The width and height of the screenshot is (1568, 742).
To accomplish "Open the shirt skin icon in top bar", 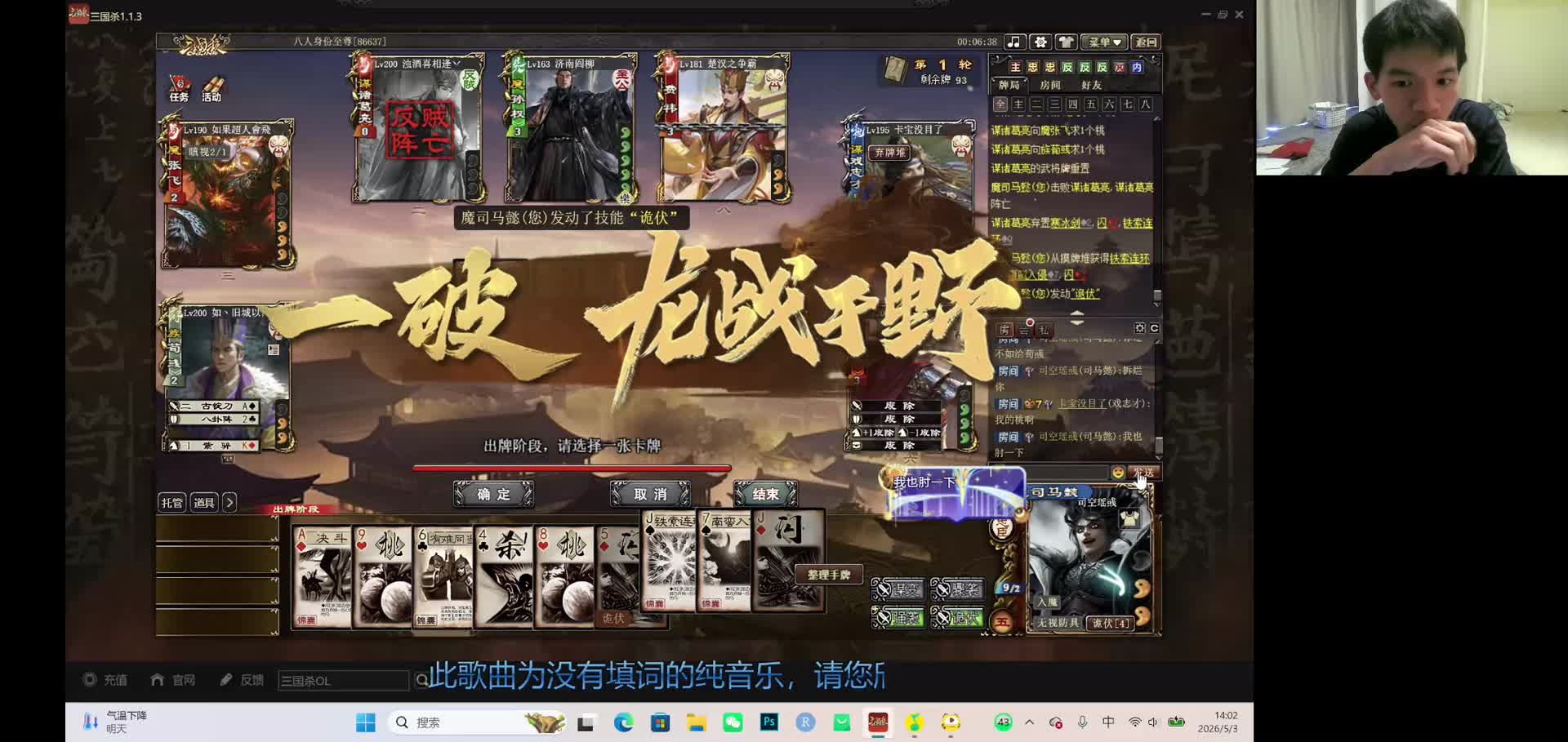I will pyautogui.click(x=1066, y=42).
